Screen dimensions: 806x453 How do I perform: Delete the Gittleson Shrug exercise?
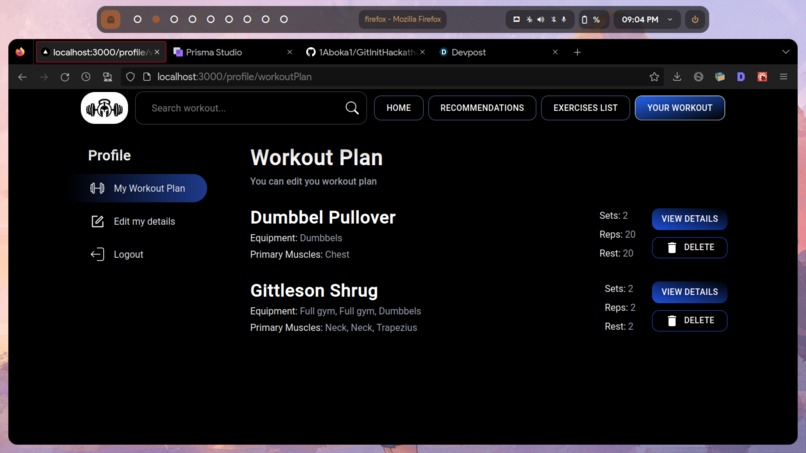tap(689, 320)
